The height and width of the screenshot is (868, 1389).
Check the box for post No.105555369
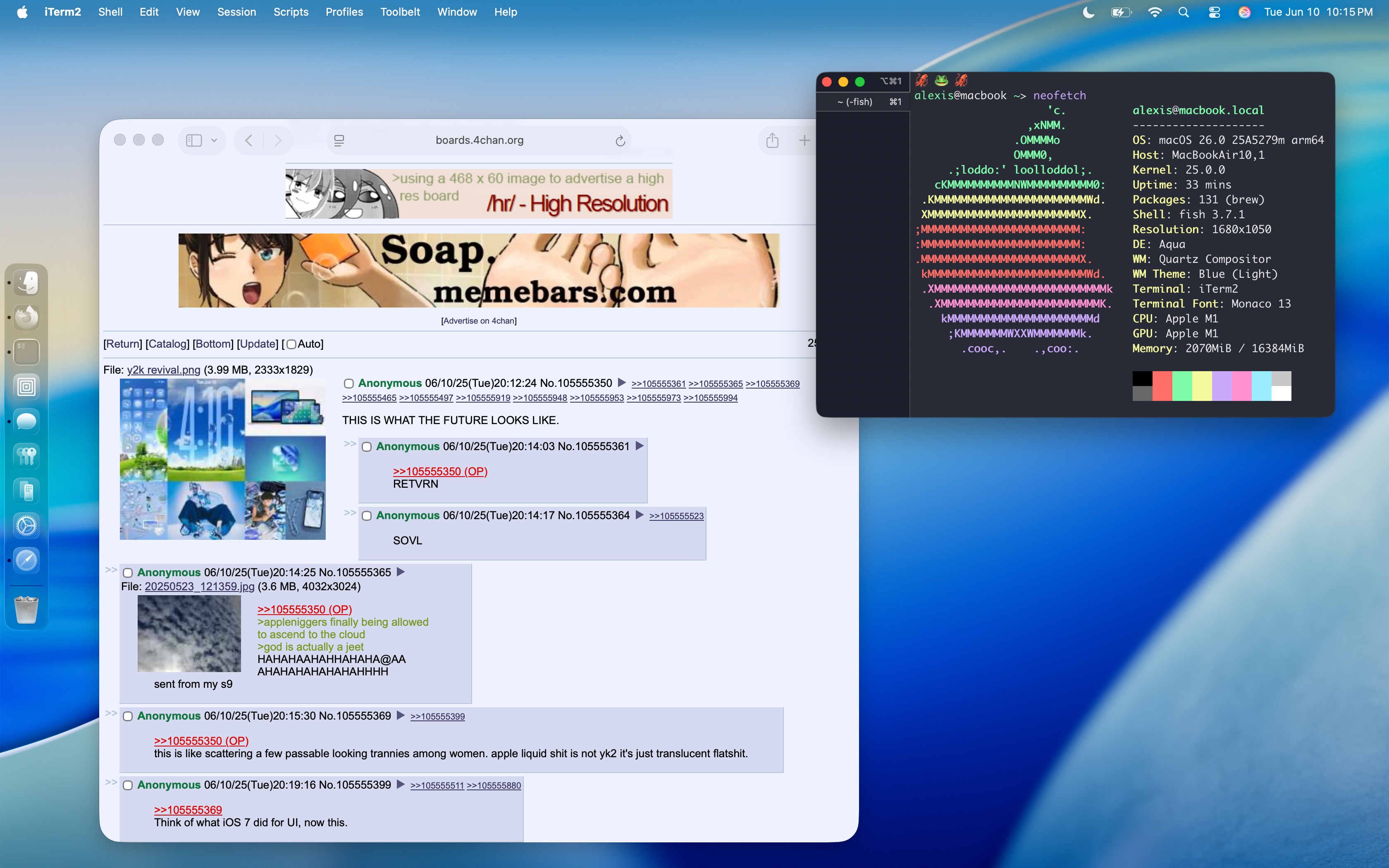(128, 716)
